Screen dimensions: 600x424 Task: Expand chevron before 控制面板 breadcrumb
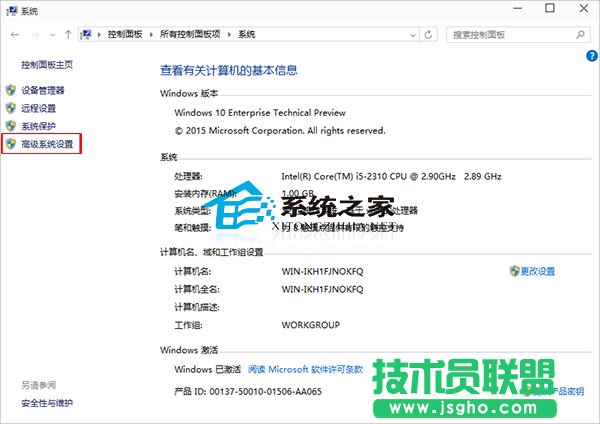point(99,35)
